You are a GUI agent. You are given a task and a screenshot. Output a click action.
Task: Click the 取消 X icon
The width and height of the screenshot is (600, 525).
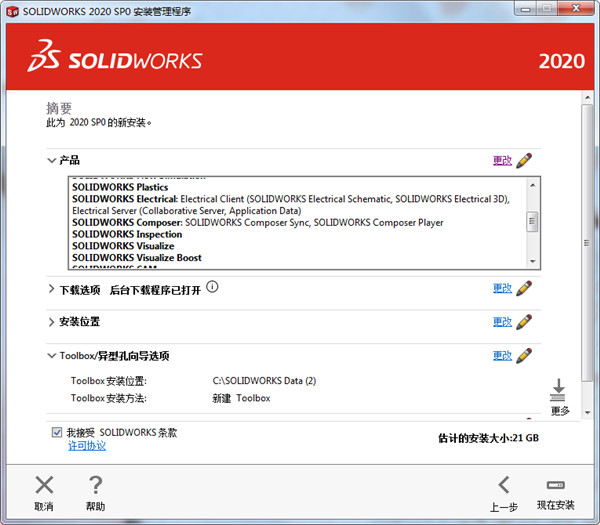click(44, 486)
